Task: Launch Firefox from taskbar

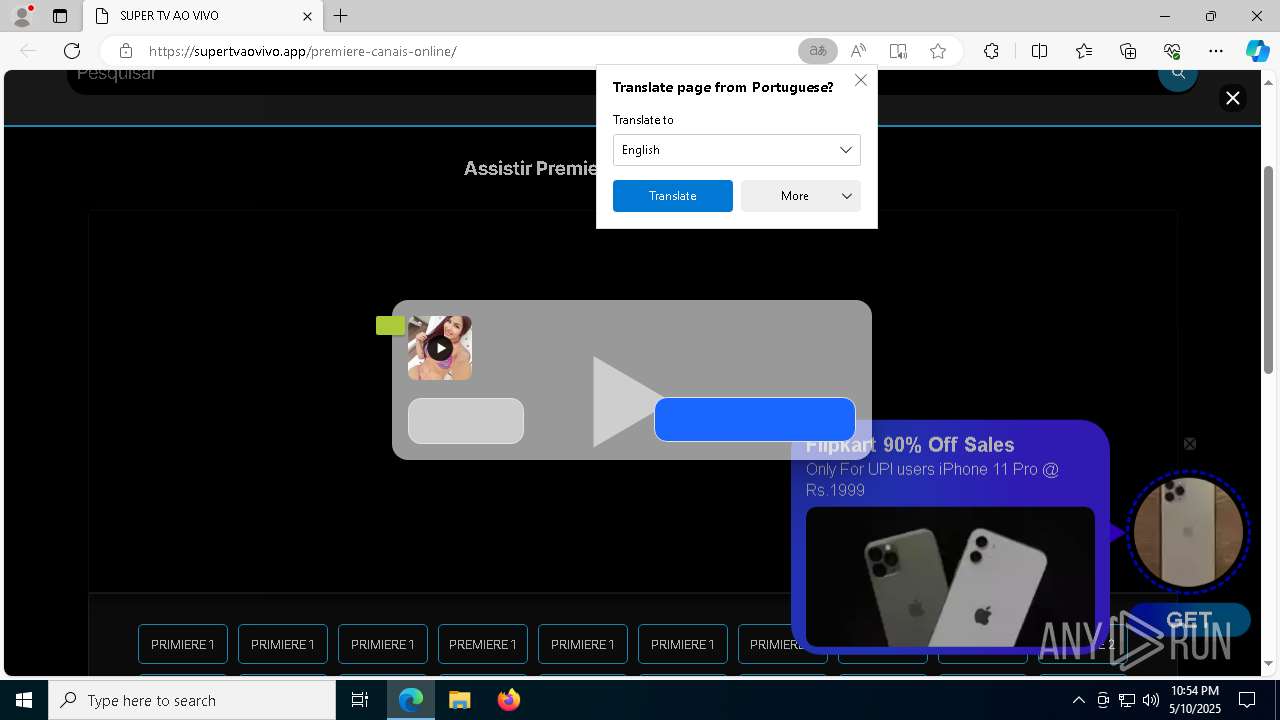Action: click(508, 700)
